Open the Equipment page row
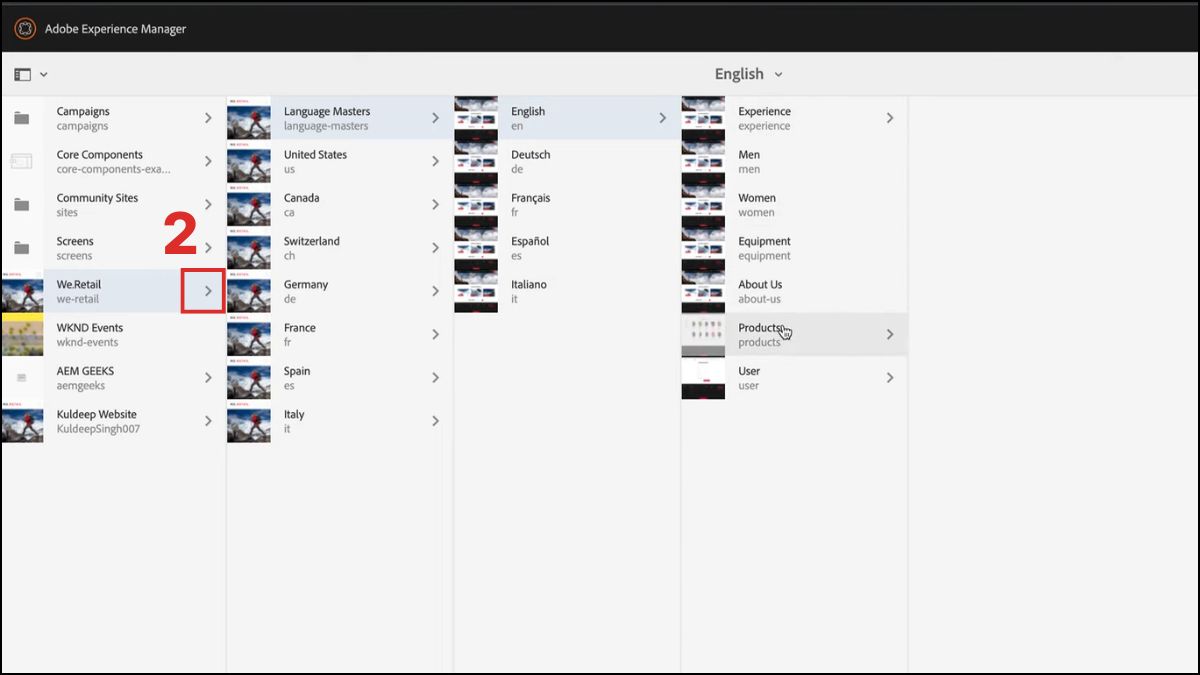Viewport: 1200px width, 675px height. (794, 248)
